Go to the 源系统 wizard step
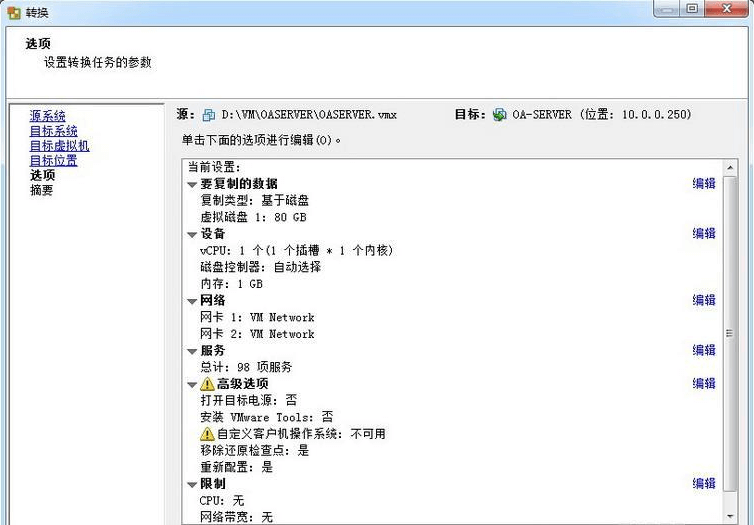The image size is (754, 525). pos(47,117)
